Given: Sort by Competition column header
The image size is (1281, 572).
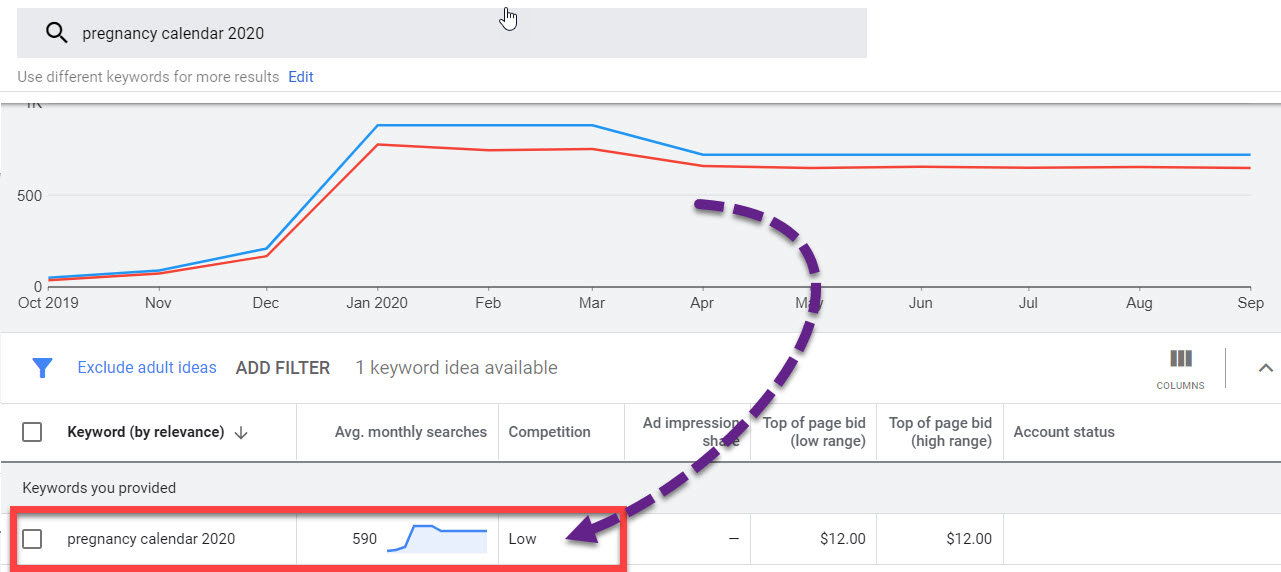Looking at the screenshot, I should point(549,432).
